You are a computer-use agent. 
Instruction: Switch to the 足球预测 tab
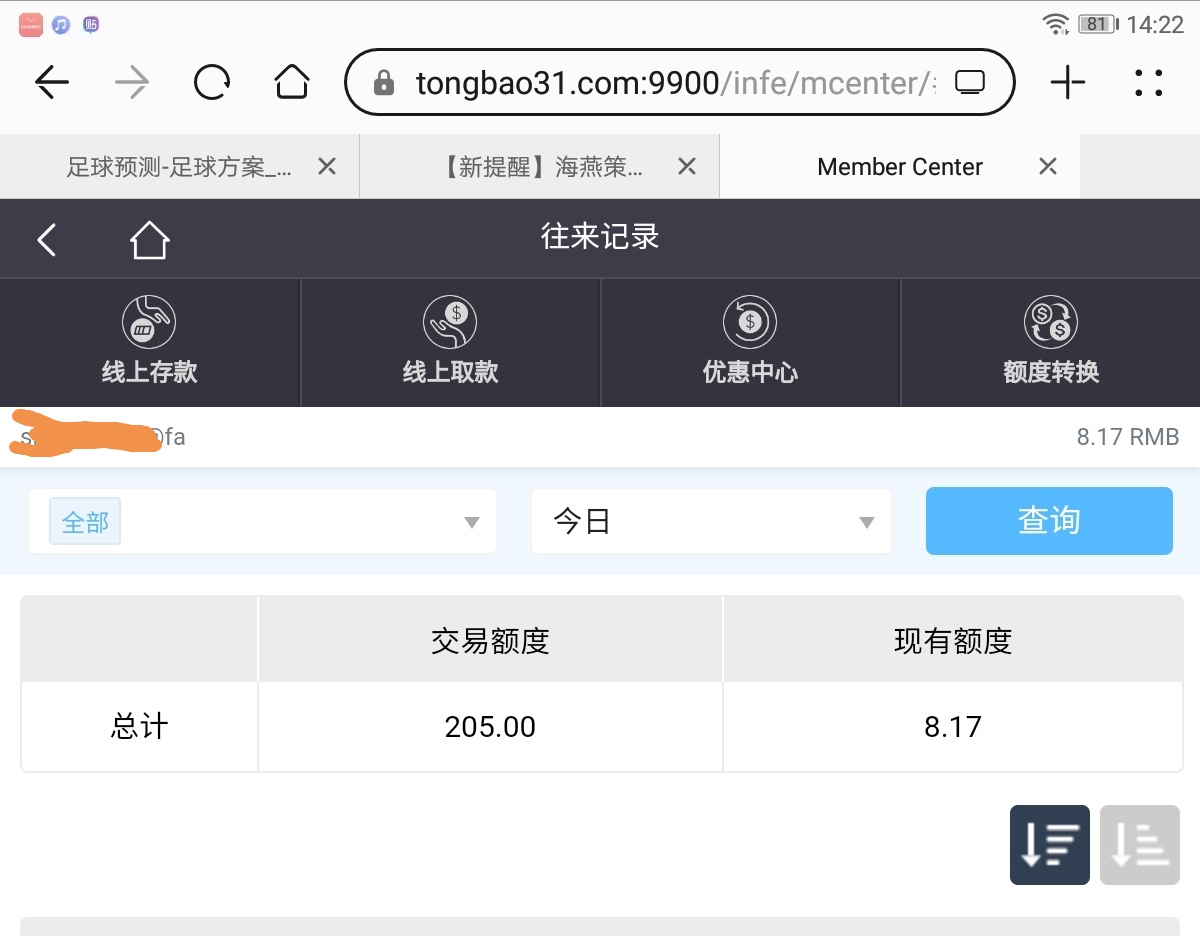(x=178, y=167)
